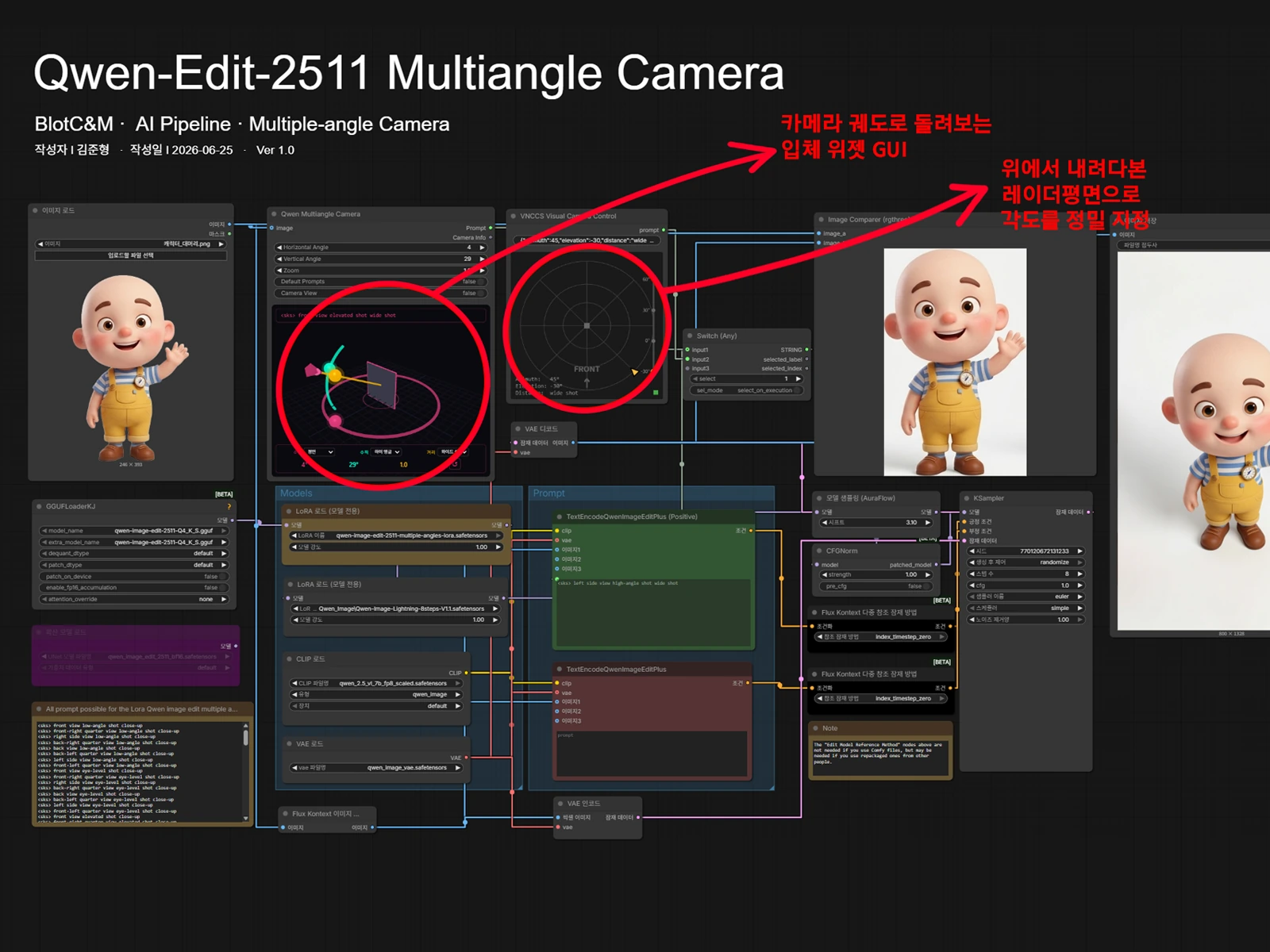Image resolution: width=1270 pixels, height=952 pixels.
Task: Click the prompt list scrollbar thumb
Action: click(x=246, y=737)
